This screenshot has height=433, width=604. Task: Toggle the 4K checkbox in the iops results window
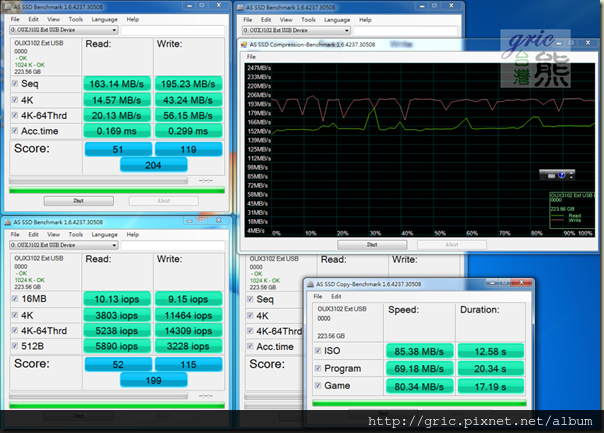(x=15, y=315)
